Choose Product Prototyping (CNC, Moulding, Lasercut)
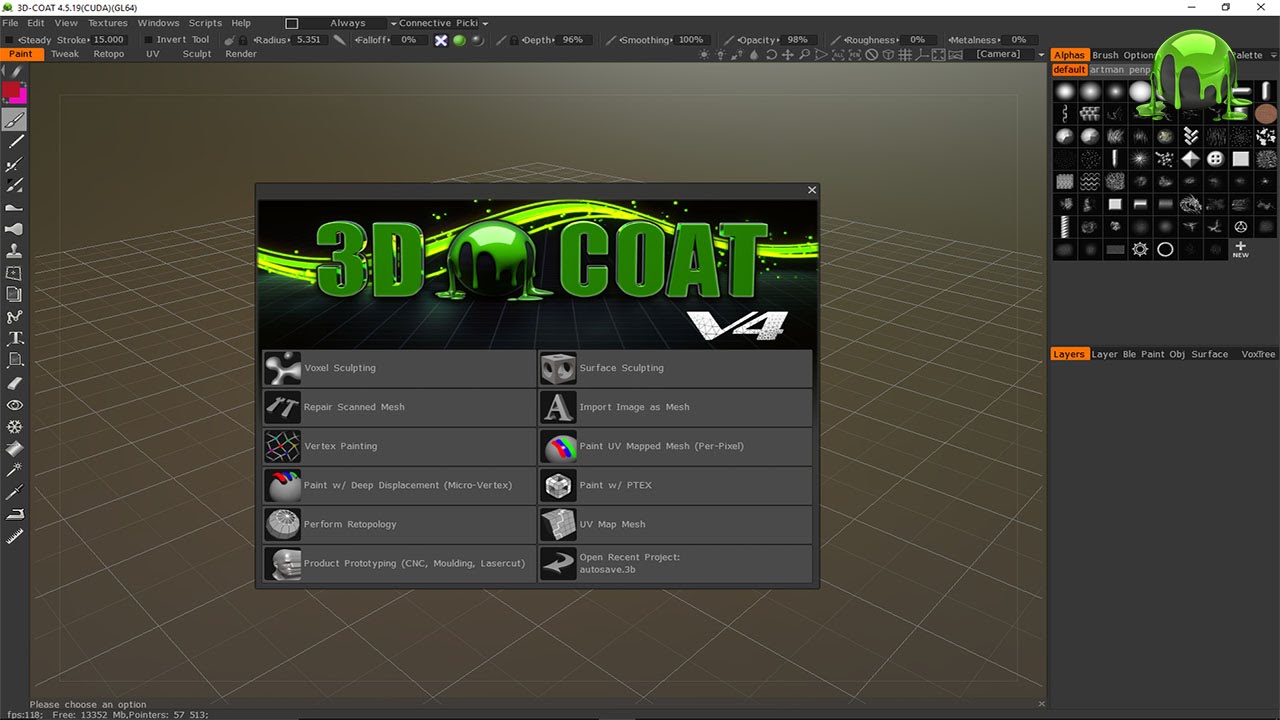Viewport: 1280px width, 720px height. click(x=399, y=563)
